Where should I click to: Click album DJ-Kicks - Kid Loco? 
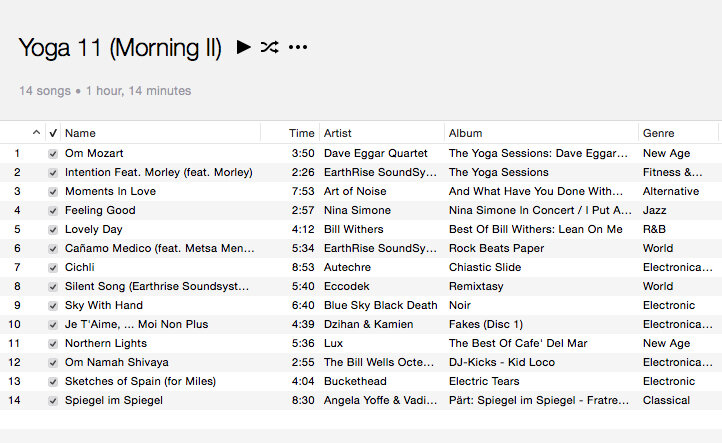[502, 362]
